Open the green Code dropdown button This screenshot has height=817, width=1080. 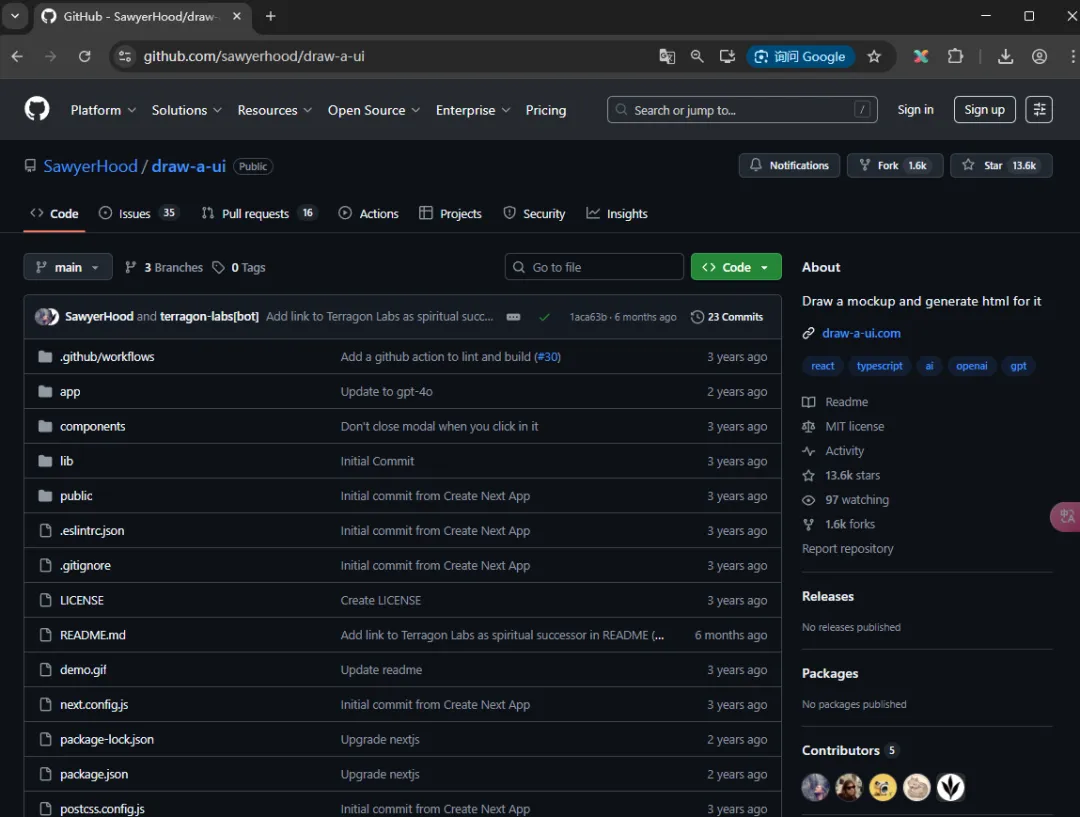pyautogui.click(x=736, y=267)
